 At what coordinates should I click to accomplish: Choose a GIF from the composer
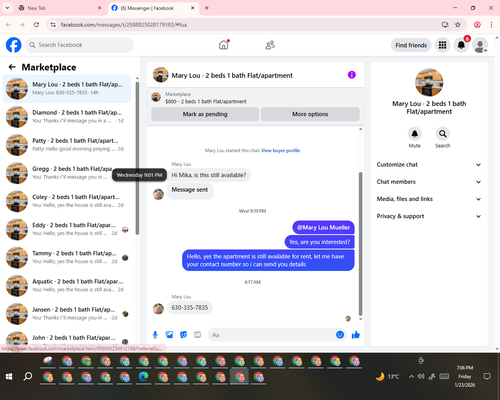pos(197,335)
